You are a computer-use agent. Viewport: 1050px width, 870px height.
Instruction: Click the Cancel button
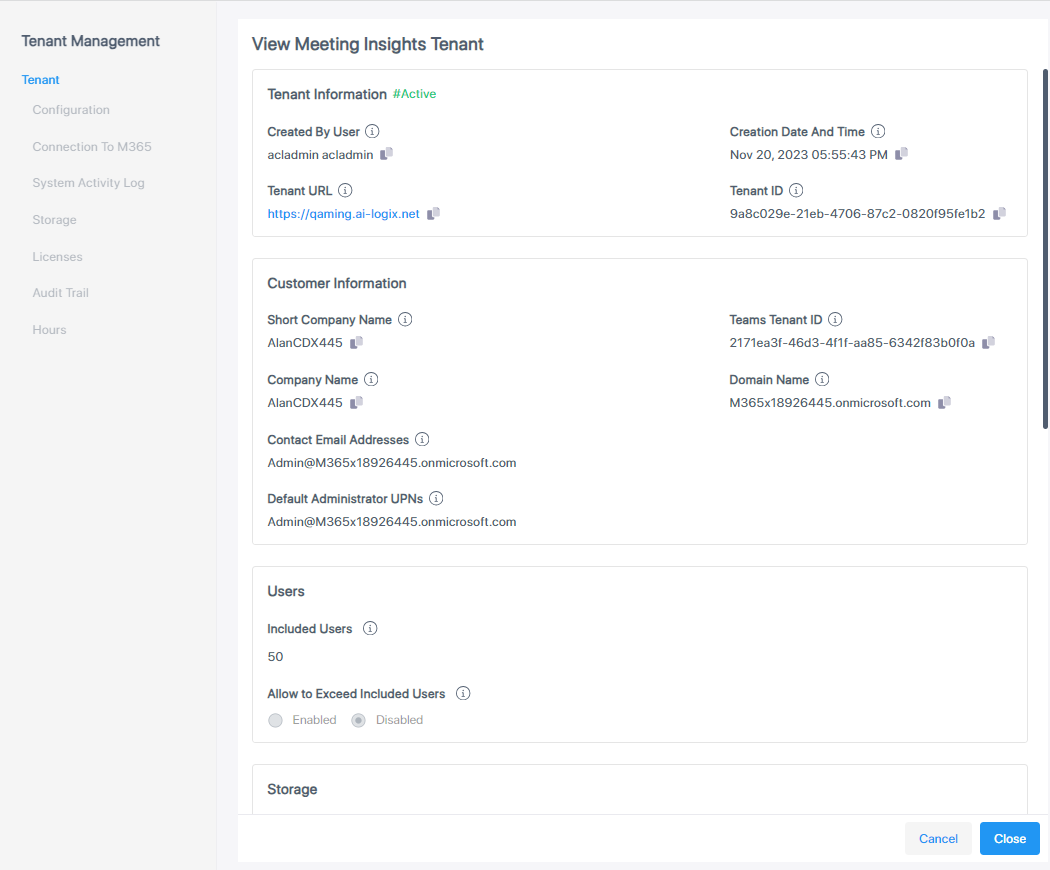pos(937,839)
